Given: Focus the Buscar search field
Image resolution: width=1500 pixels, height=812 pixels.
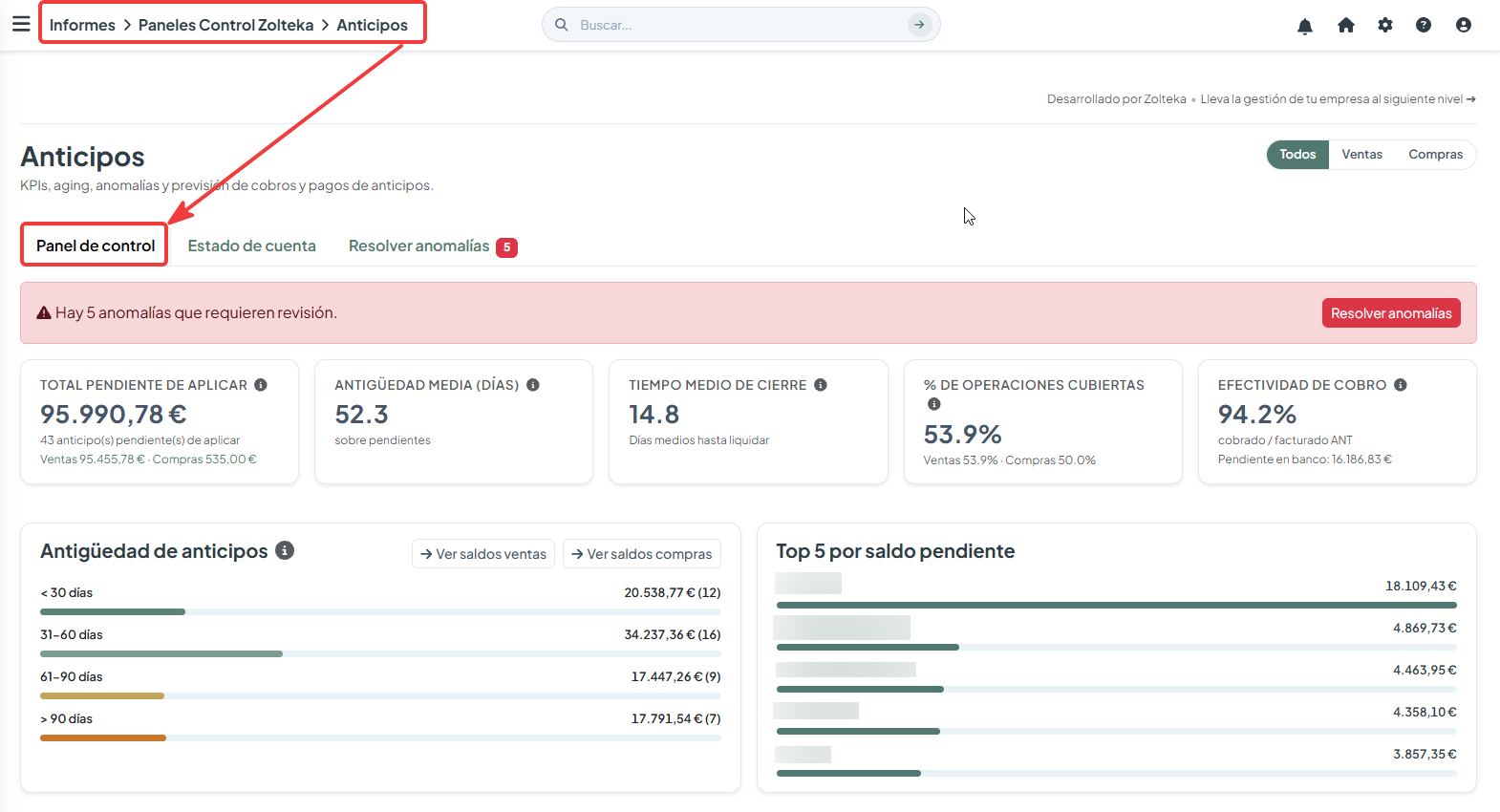Looking at the screenshot, I should point(740,25).
